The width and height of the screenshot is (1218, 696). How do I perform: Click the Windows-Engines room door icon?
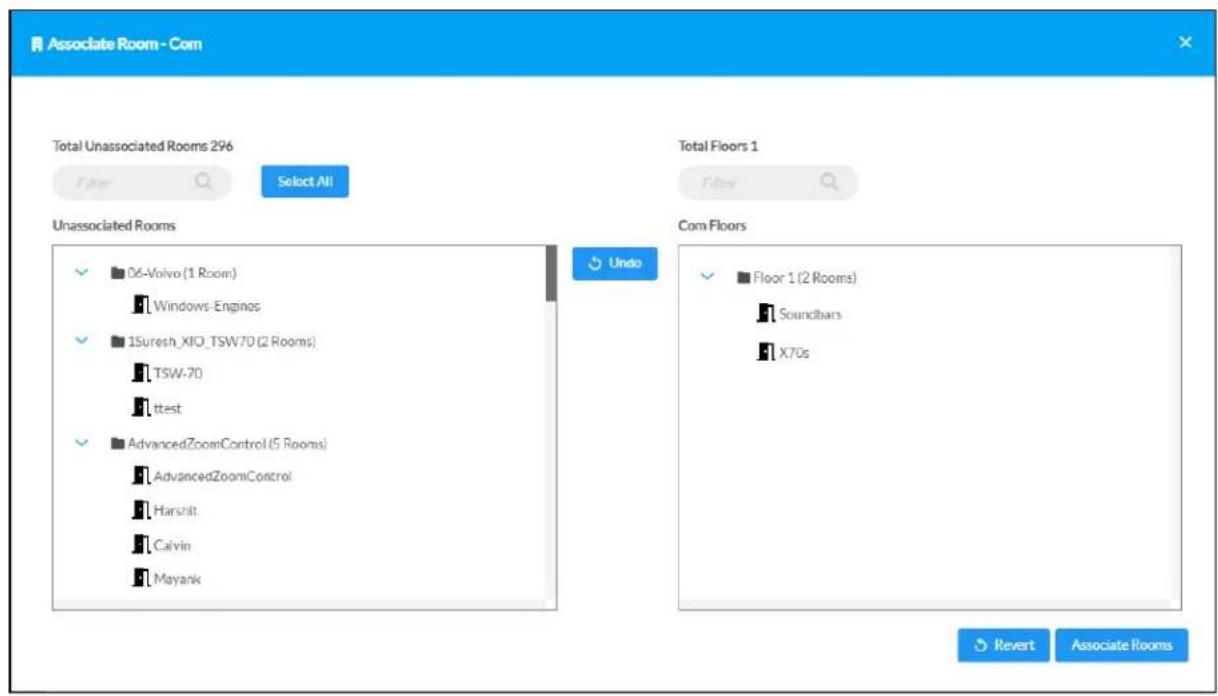click(x=141, y=305)
